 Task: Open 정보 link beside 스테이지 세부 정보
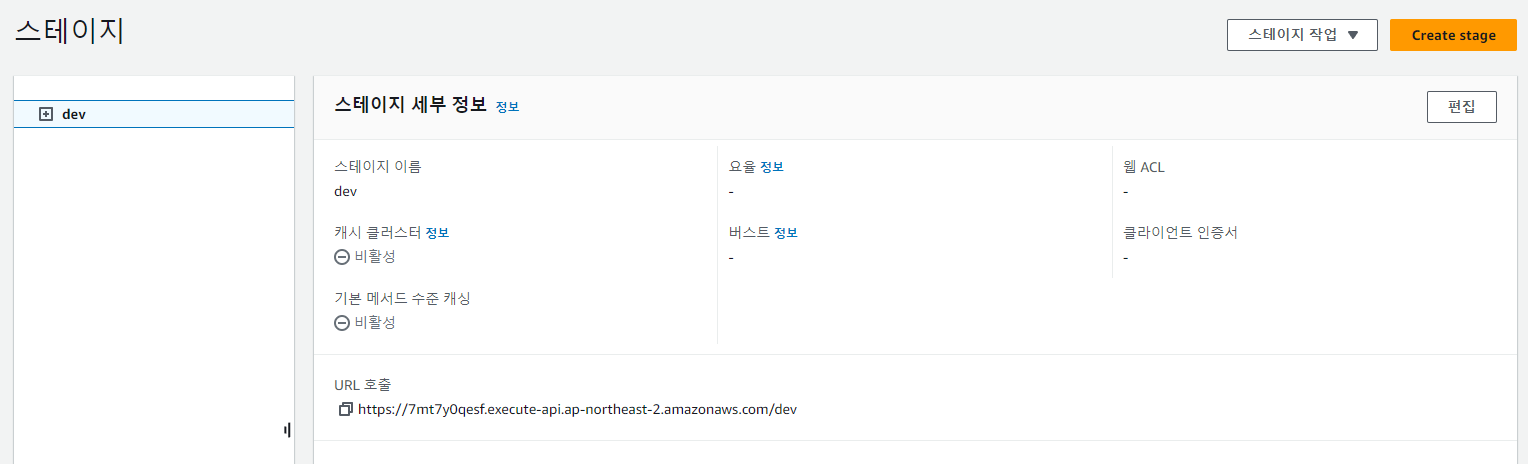tap(507, 107)
